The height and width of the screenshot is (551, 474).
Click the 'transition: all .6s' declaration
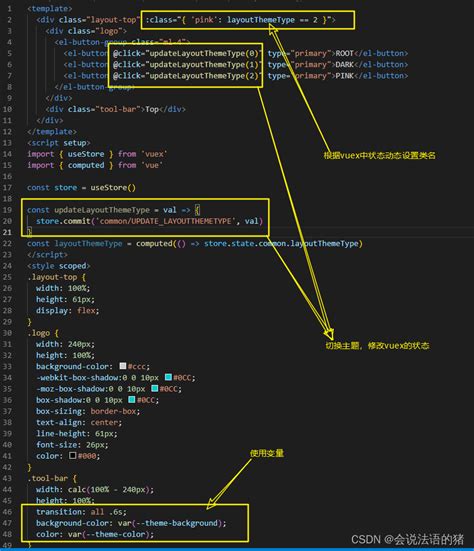(81, 512)
